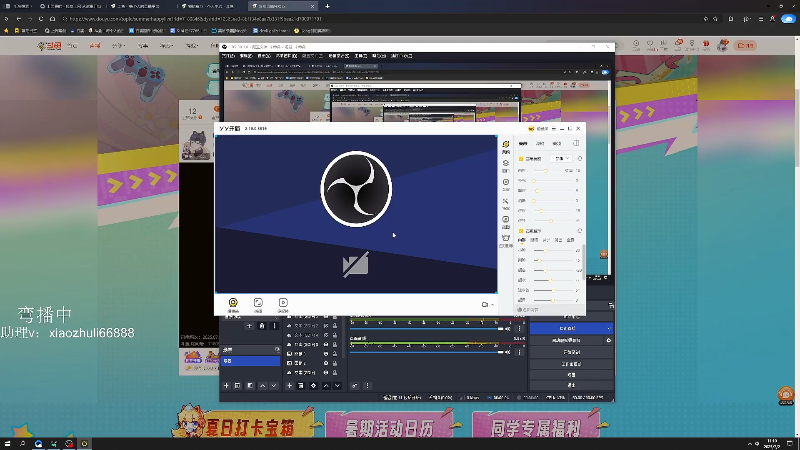
Task: Click trash button in OBS panel above scenes
Action: pos(262,326)
